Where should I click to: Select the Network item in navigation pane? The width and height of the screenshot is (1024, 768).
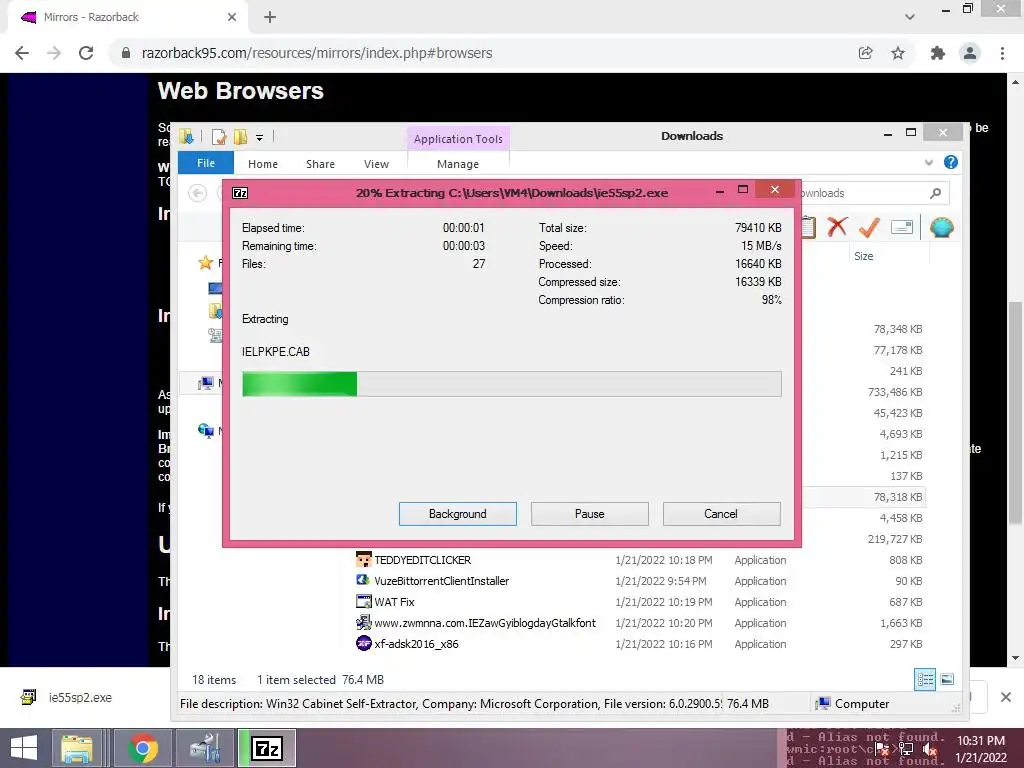(x=206, y=430)
